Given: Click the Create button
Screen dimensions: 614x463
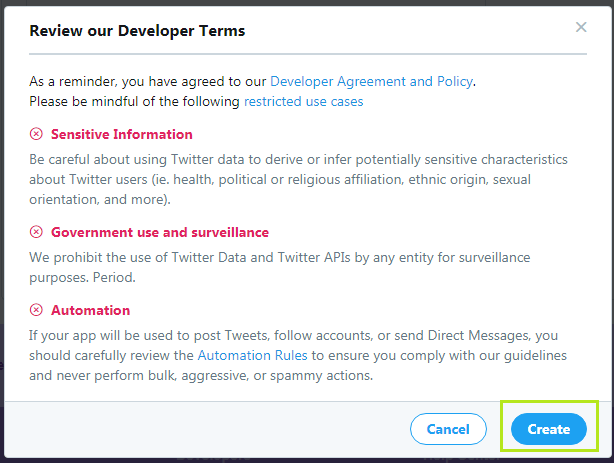Looking at the screenshot, I should coord(549,429).
